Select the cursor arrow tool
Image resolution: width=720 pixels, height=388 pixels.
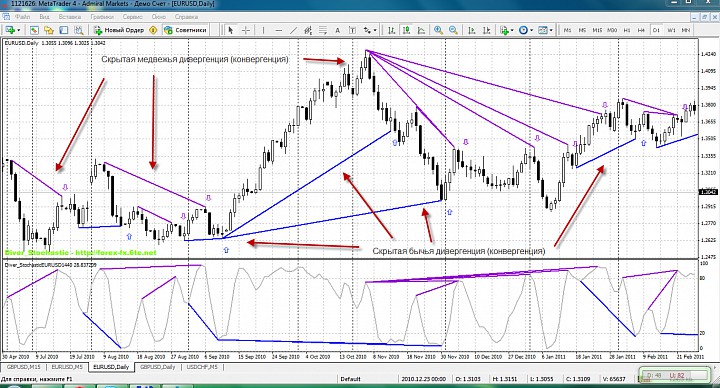tap(231, 30)
